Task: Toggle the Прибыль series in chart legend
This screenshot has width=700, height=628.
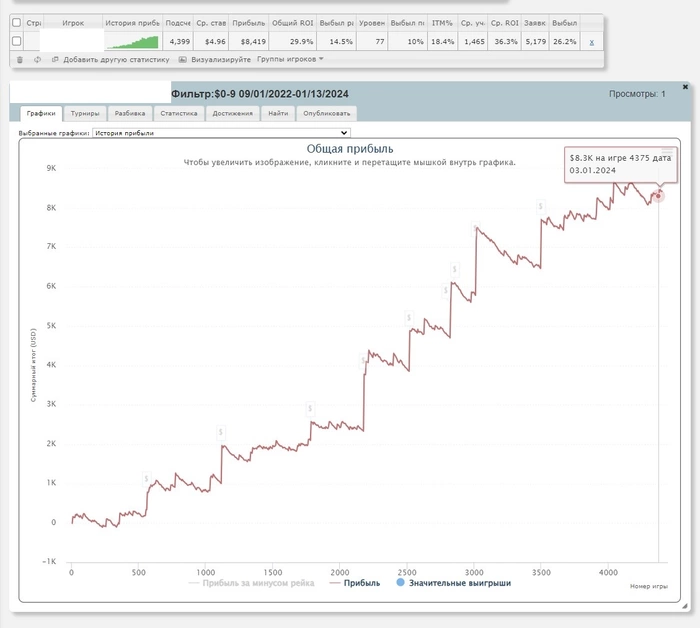Action: point(355,583)
